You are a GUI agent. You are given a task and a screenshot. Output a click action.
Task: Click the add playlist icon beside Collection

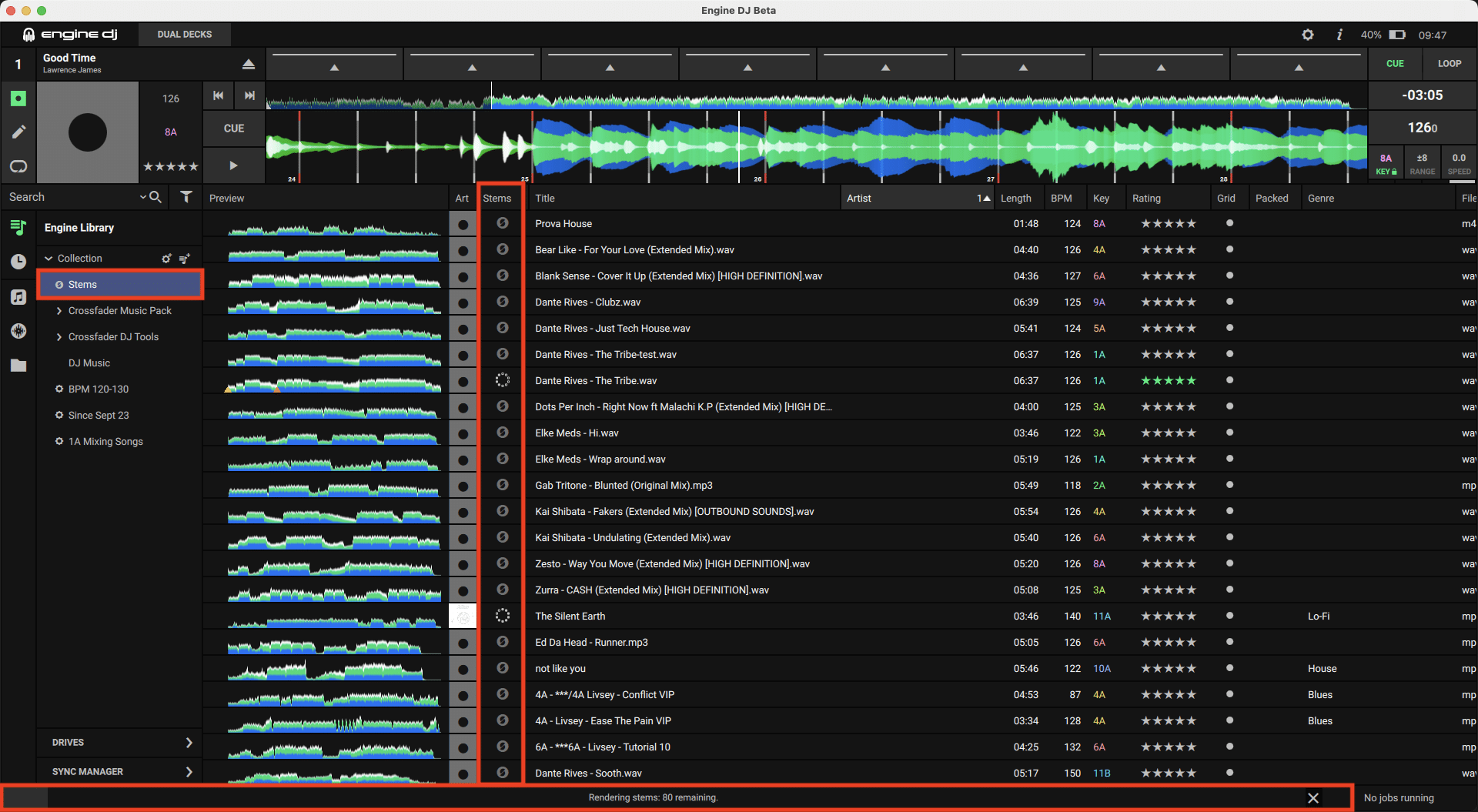click(x=184, y=259)
